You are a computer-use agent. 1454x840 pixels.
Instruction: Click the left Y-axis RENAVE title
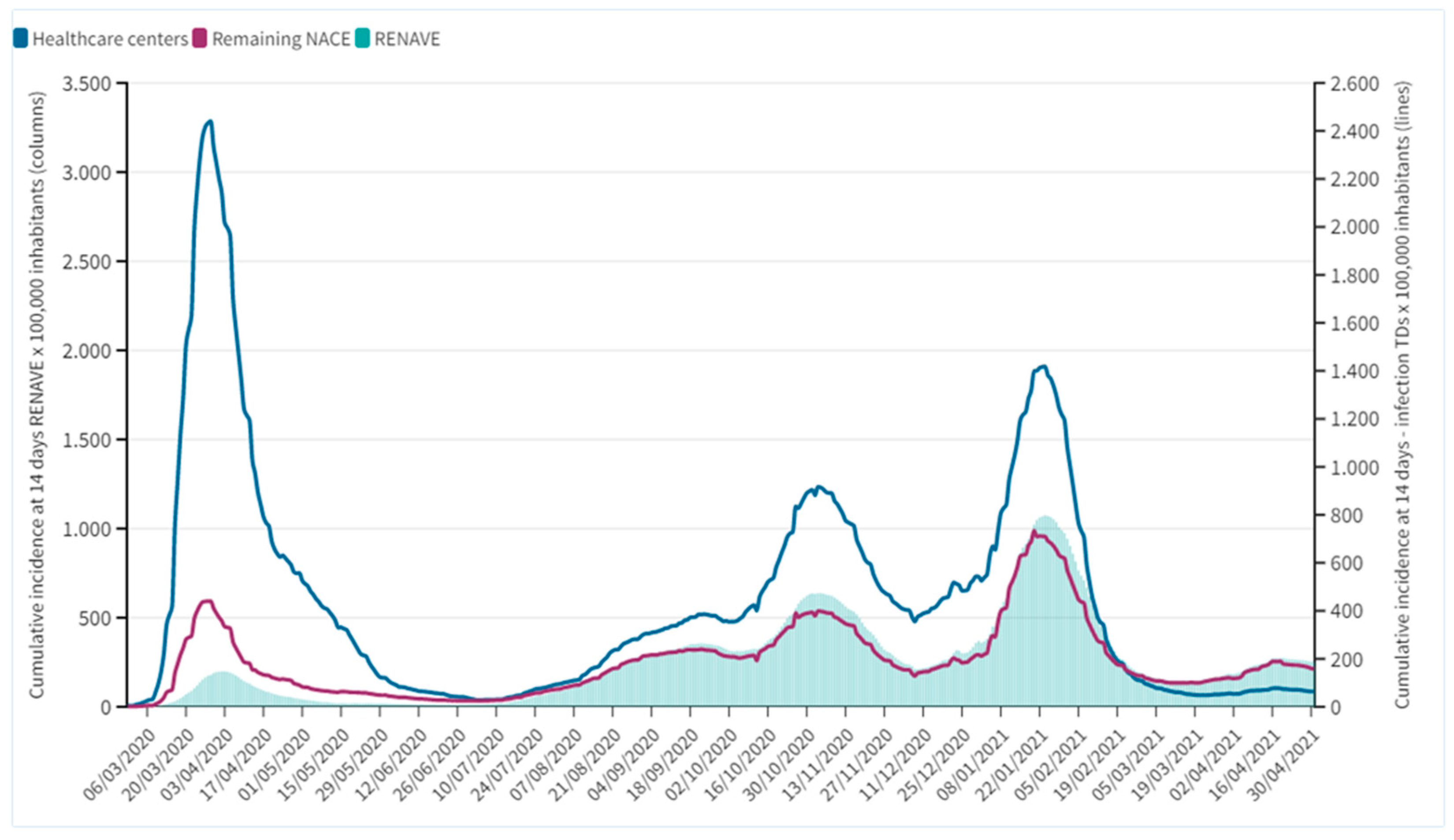(37, 395)
